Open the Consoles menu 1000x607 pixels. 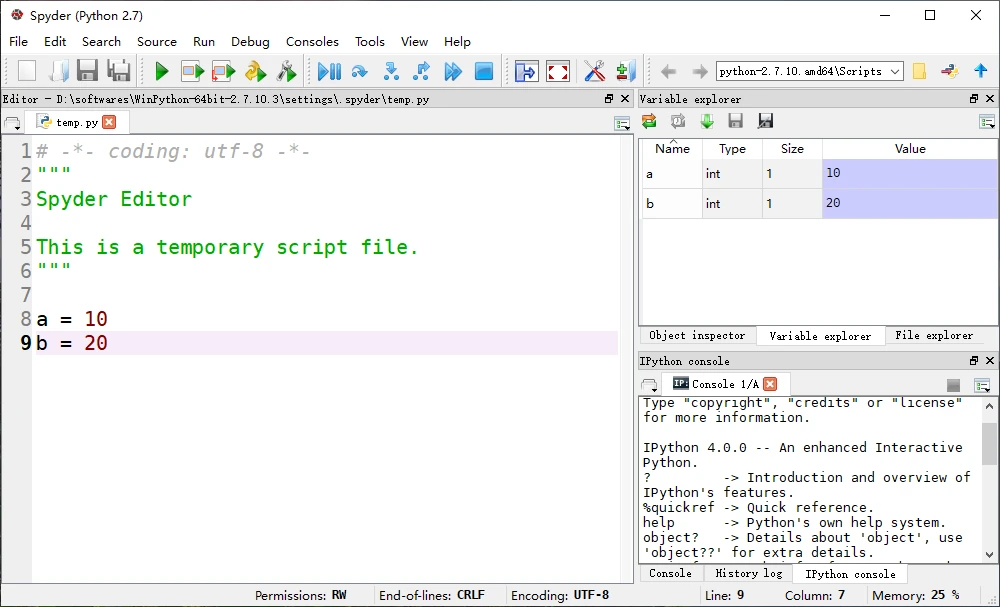pyautogui.click(x=312, y=41)
